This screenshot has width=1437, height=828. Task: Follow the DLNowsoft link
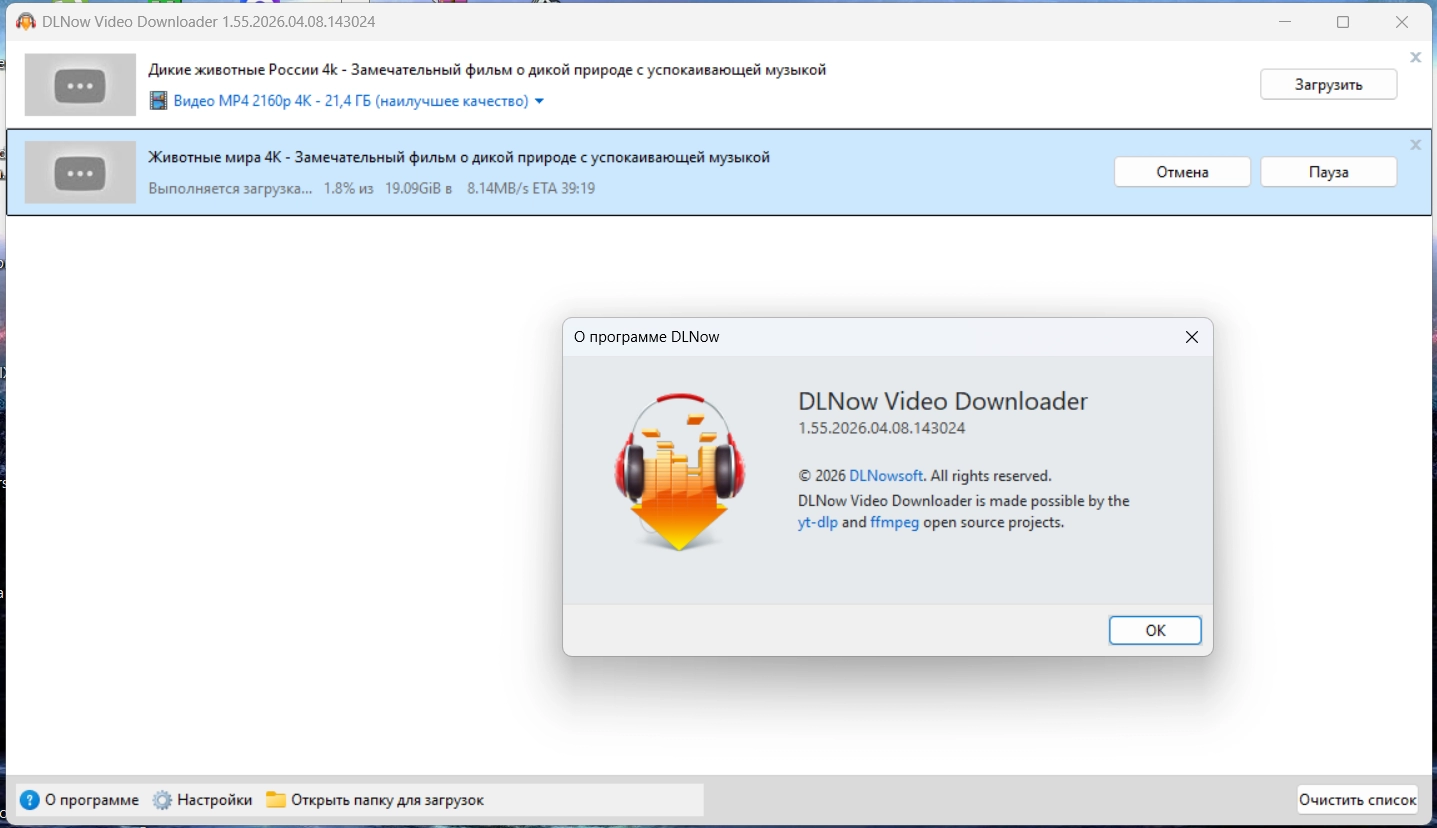coord(887,476)
